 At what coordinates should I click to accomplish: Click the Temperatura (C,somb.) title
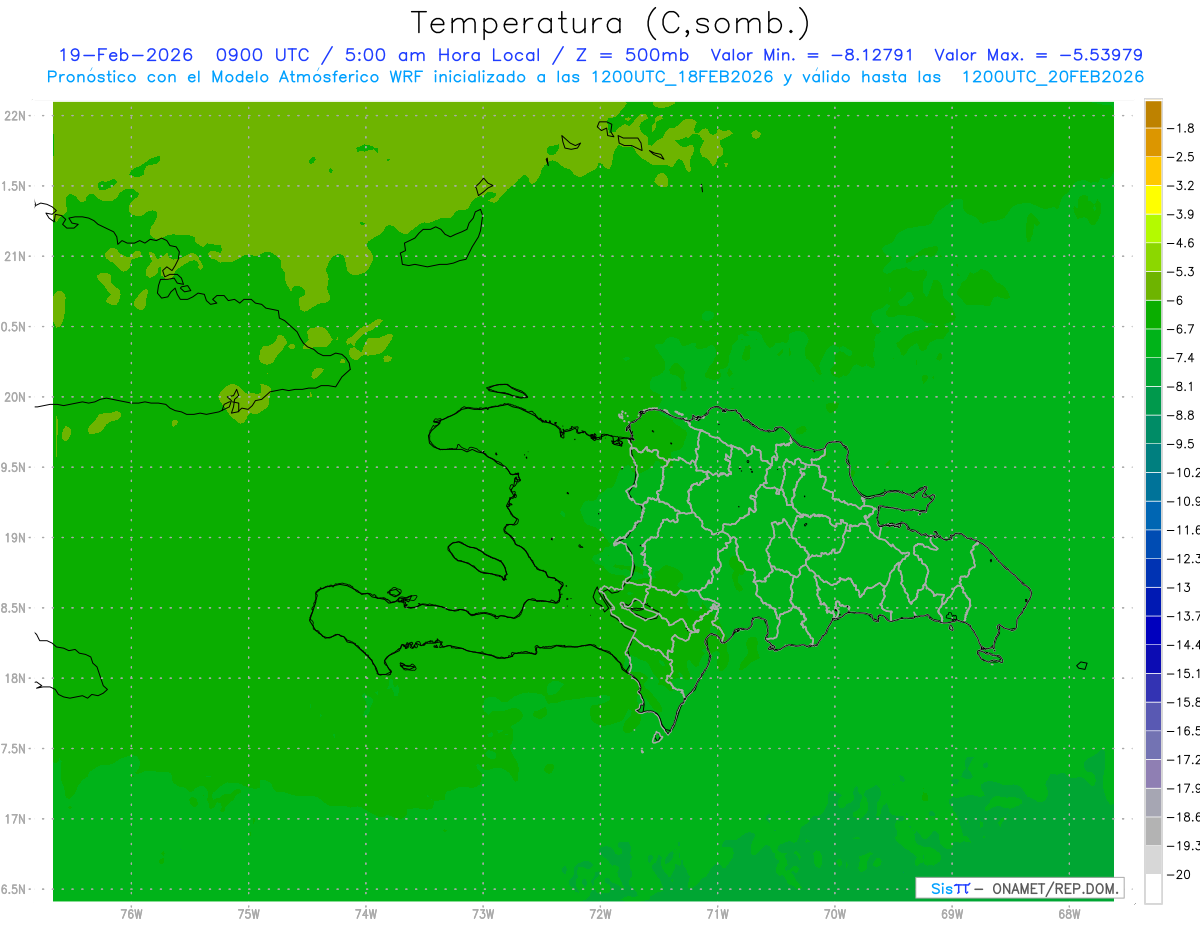click(x=611, y=23)
